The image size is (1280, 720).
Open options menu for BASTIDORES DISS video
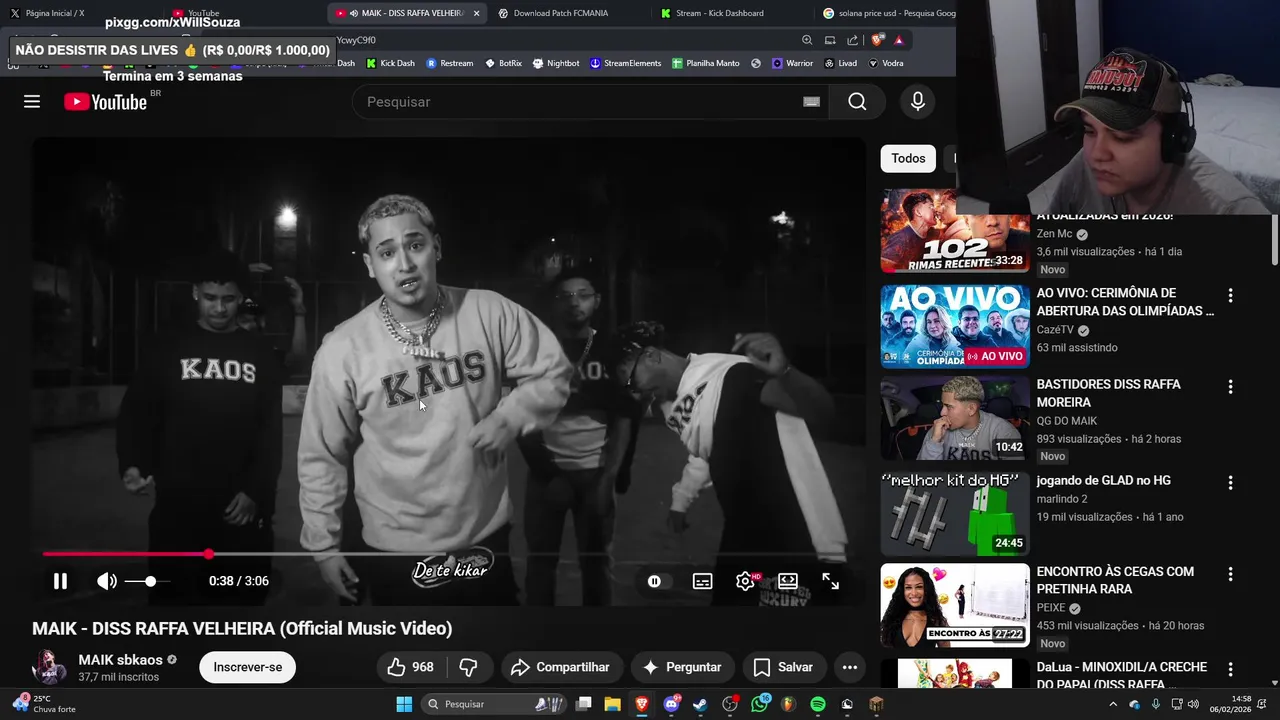coord(1230,387)
